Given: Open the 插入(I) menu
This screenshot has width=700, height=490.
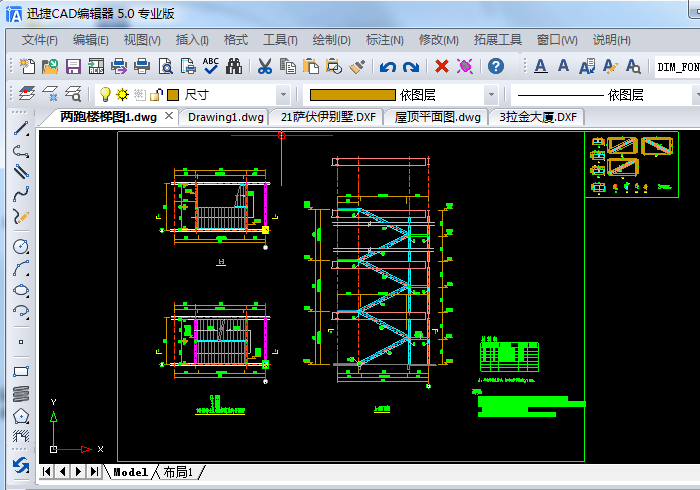Looking at the screenshot, I should coord(192,40).
